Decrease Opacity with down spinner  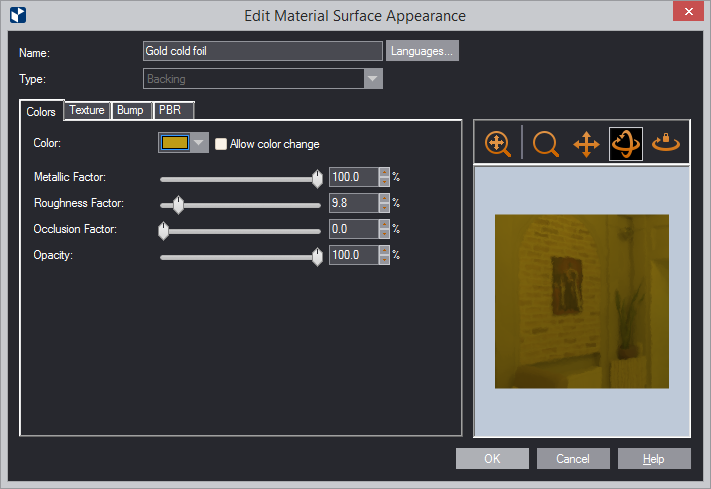point(384,259)
